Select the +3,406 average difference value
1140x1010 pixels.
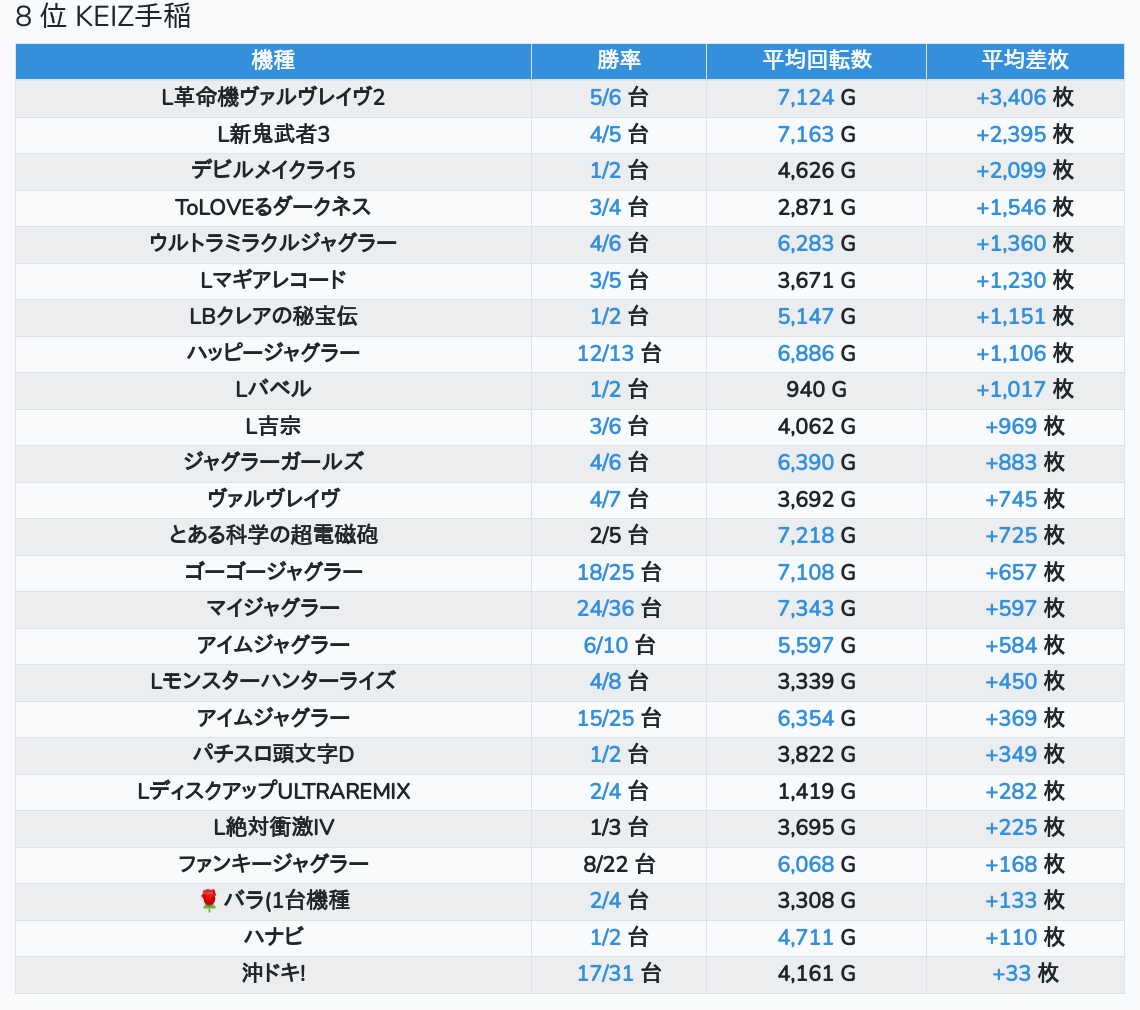tap(1011, 97)
